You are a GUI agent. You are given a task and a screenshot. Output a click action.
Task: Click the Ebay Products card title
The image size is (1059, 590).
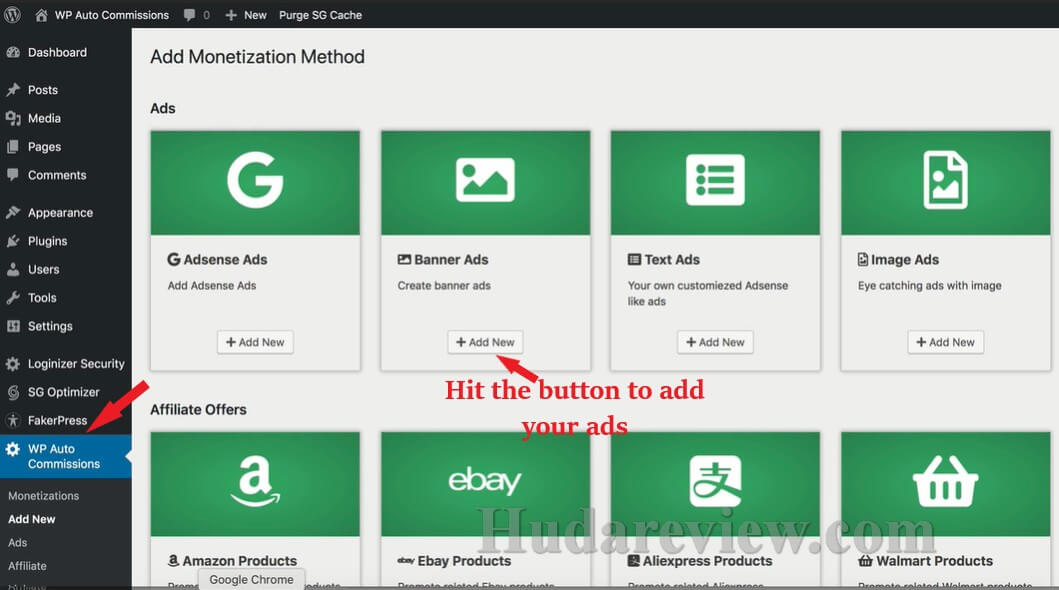click(455, 561)
